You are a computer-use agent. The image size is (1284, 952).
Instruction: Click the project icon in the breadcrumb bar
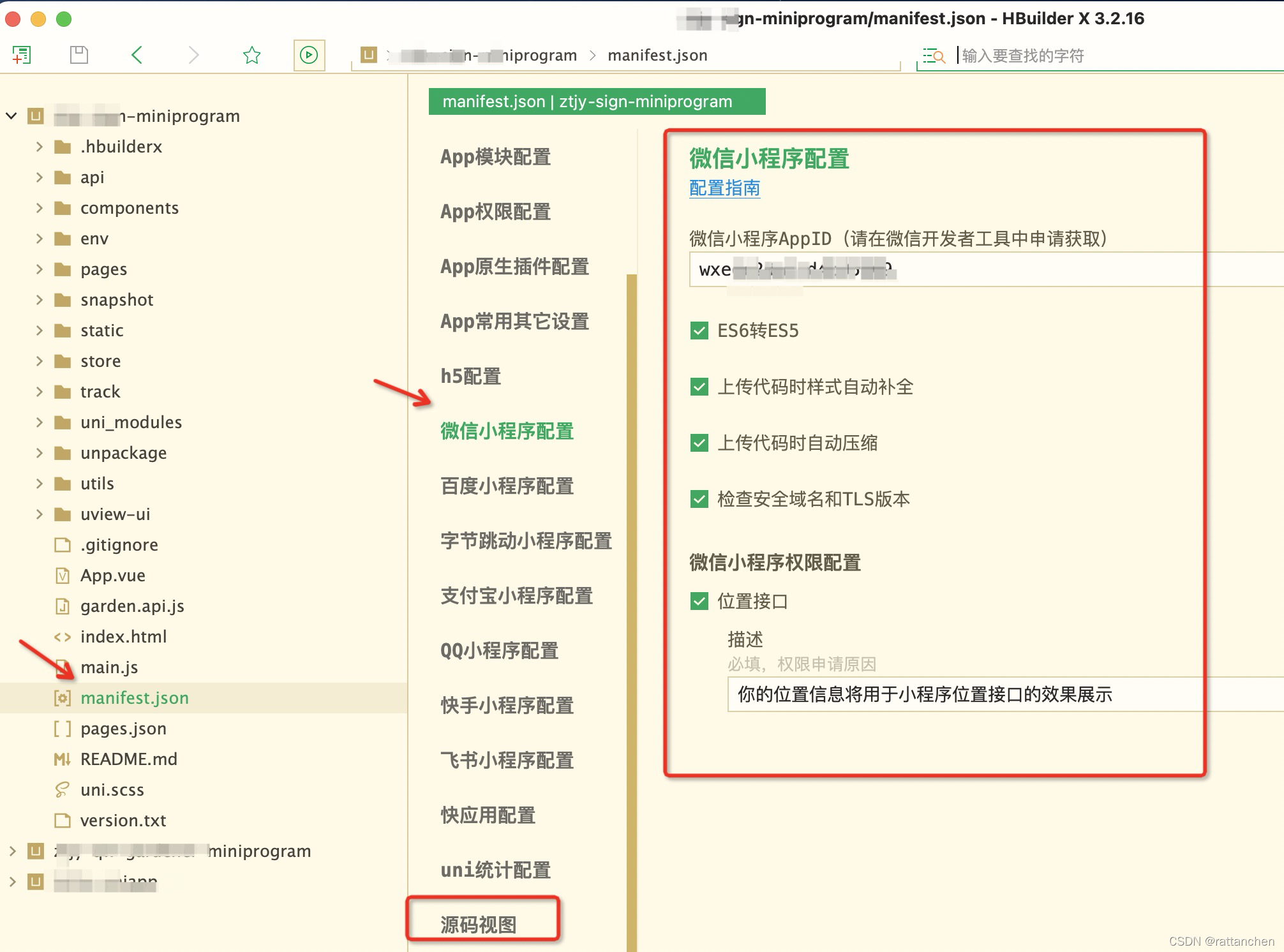(x=369, y=55)
